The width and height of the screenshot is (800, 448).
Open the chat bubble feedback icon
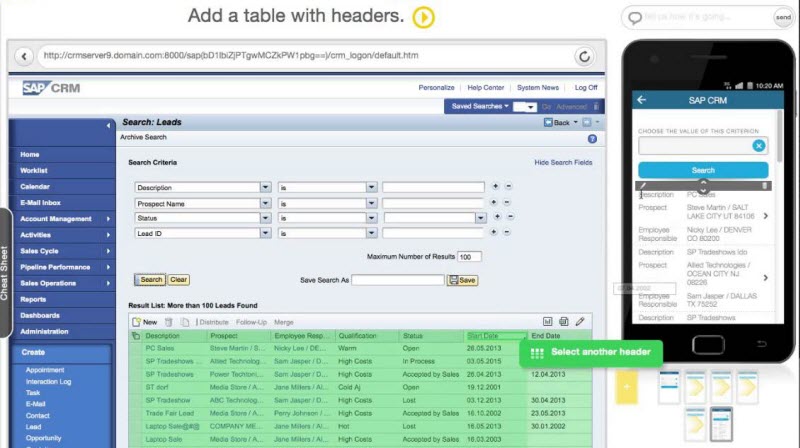[x=635, y=18]
